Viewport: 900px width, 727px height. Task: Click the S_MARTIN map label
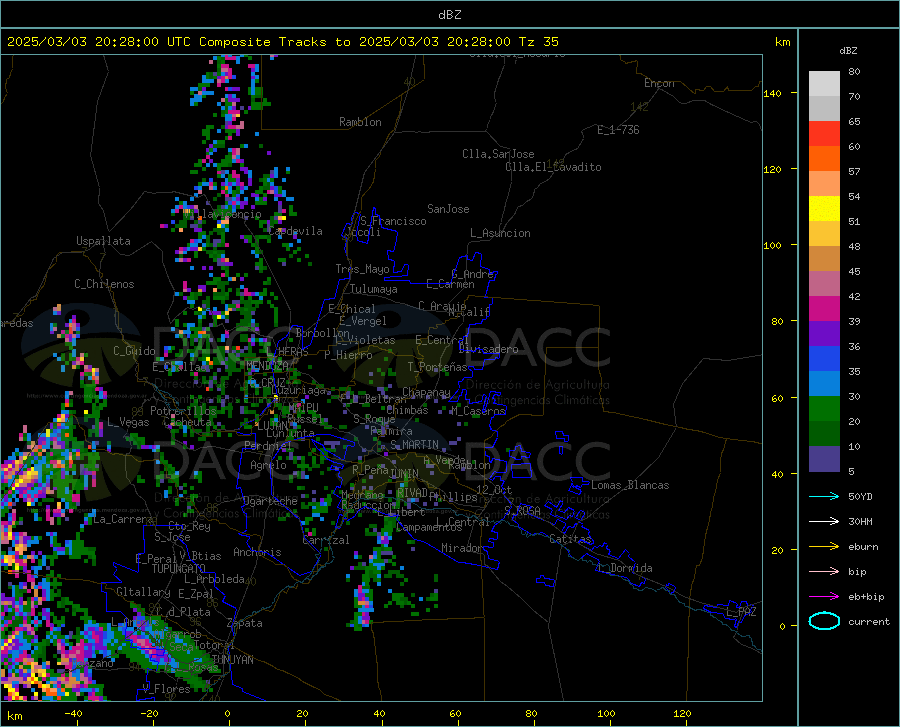click(414, 445)
